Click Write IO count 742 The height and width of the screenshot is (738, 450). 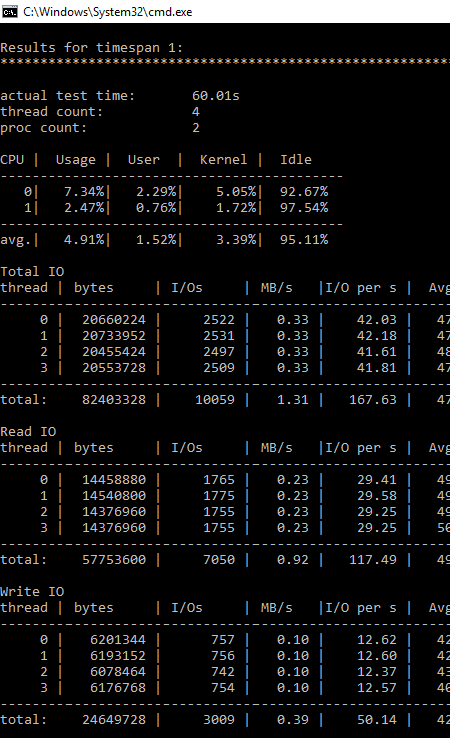(x=223, y=672)
